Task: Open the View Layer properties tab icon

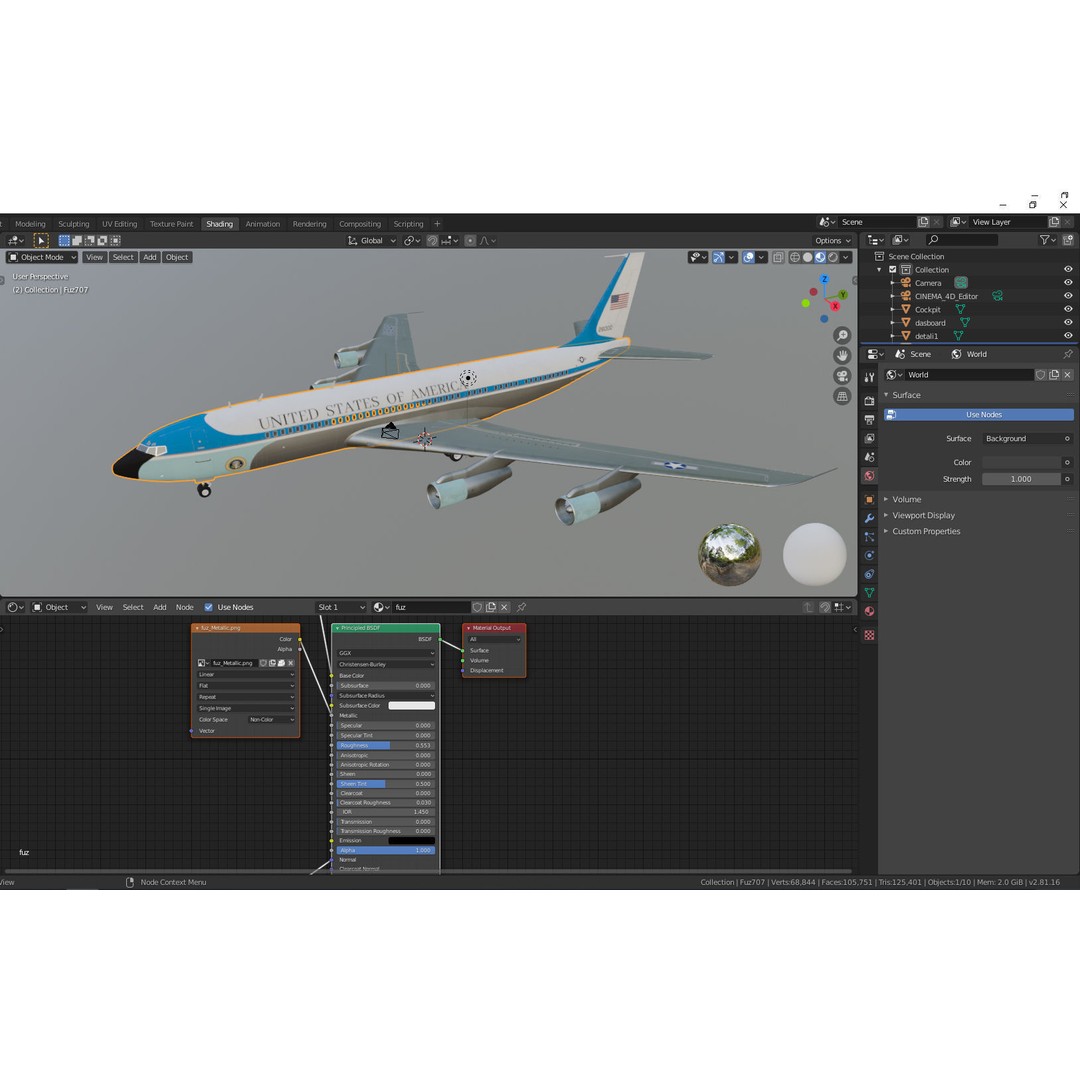Action: click(x=869, y=438)
